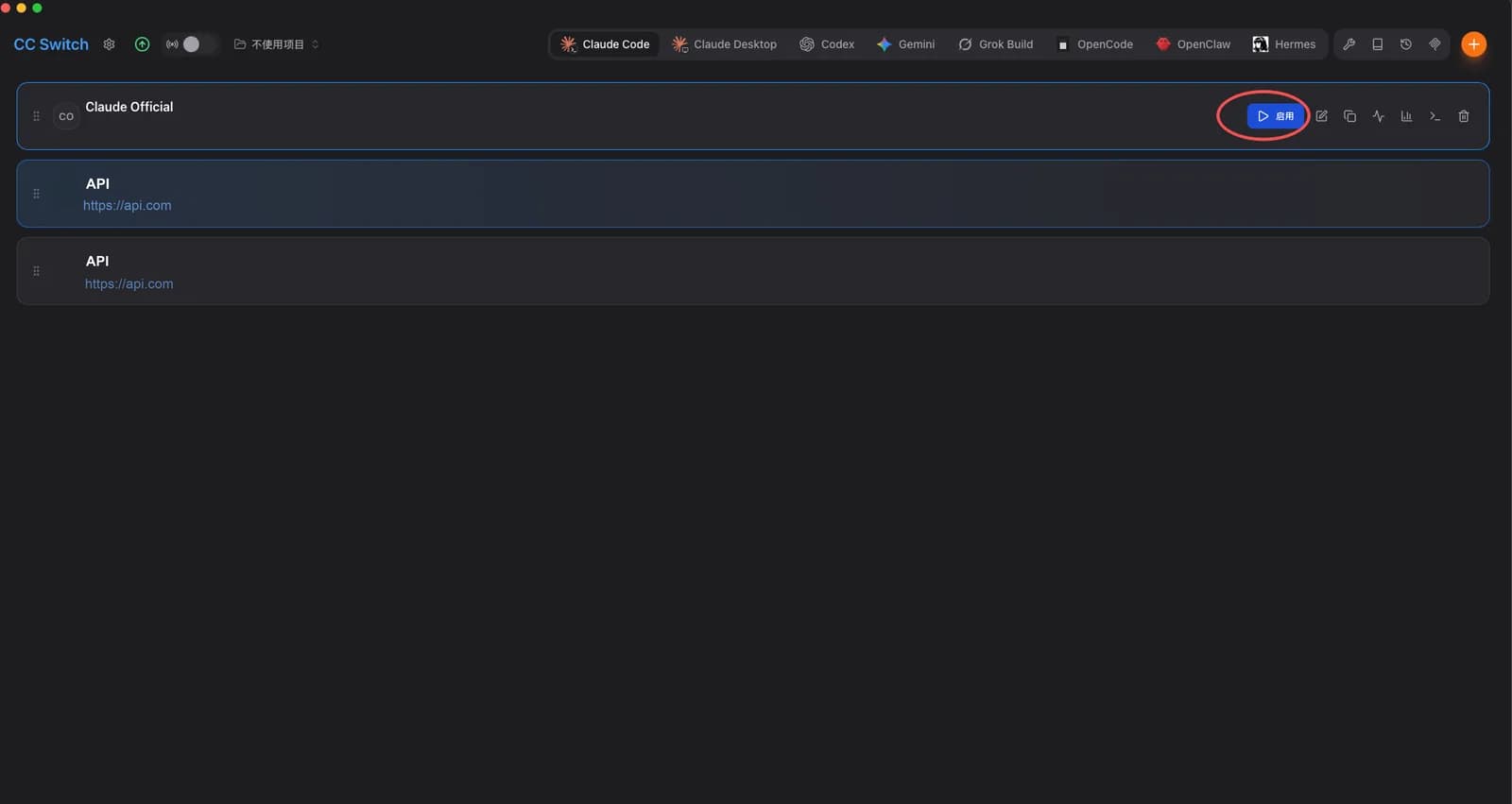Open the book icon in the toolbar
The image size is (1512, 804).
pos(1378,44)
